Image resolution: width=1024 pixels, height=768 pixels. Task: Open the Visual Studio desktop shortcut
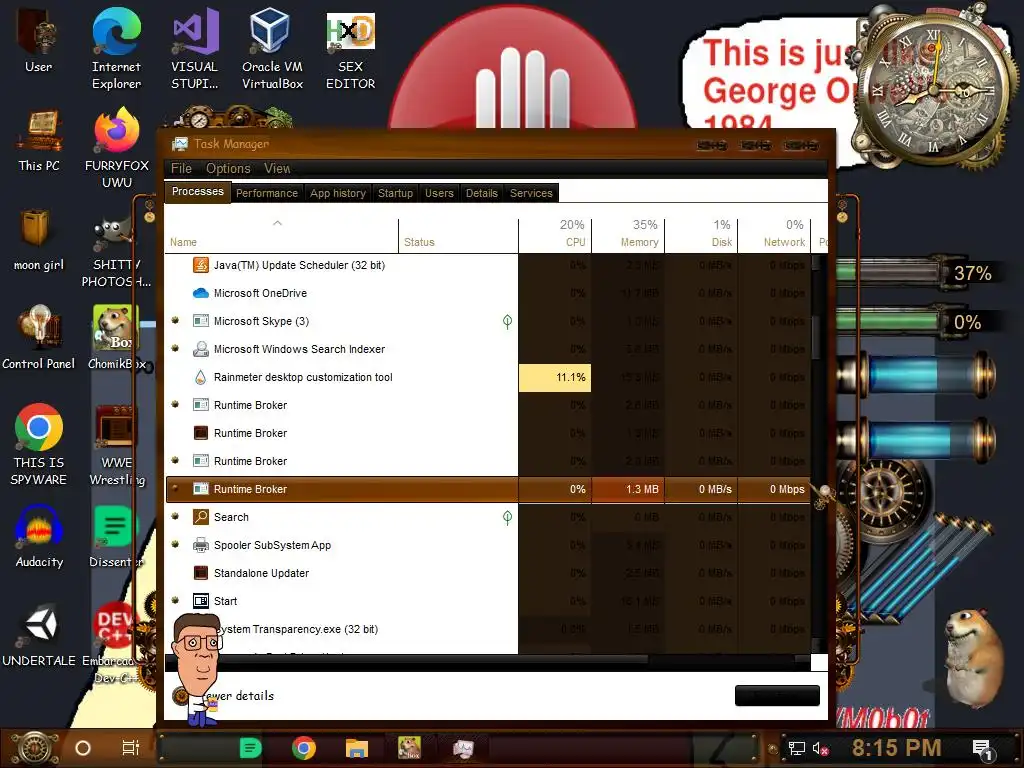[x=195, y=47]
